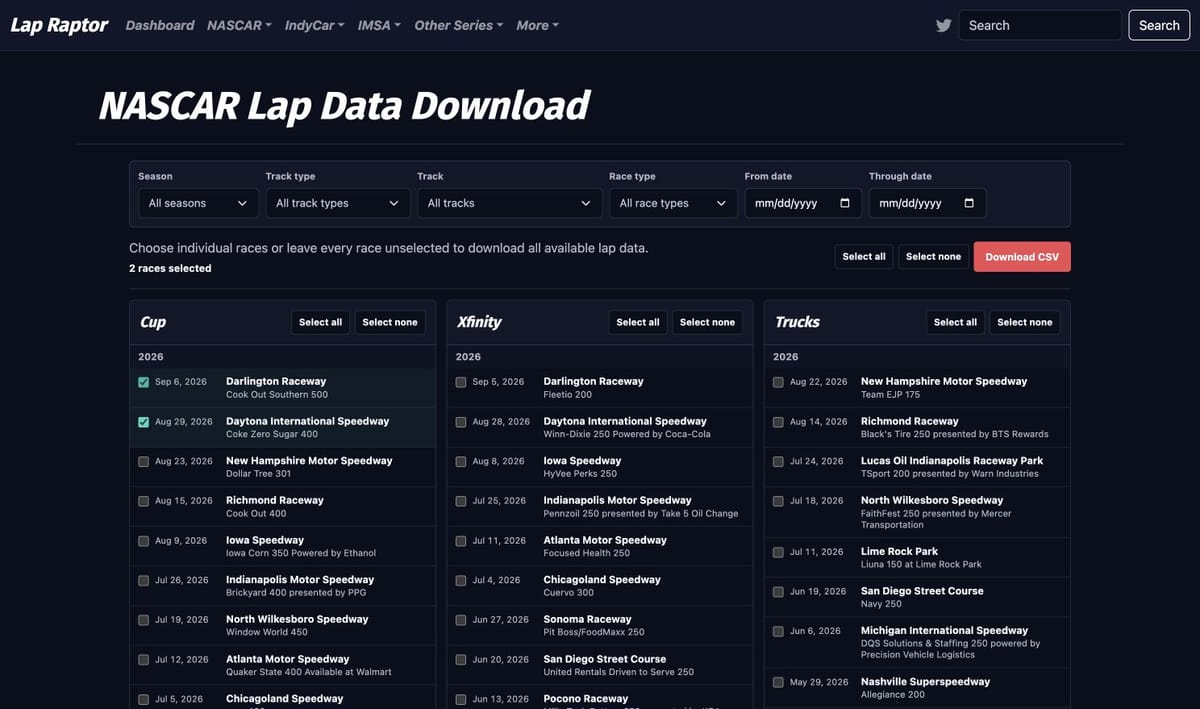This screenshot has height=709, width=1200.
Task: Click North Wilkesboro Speedway Window World 450 row
Action: pos(283,626)
